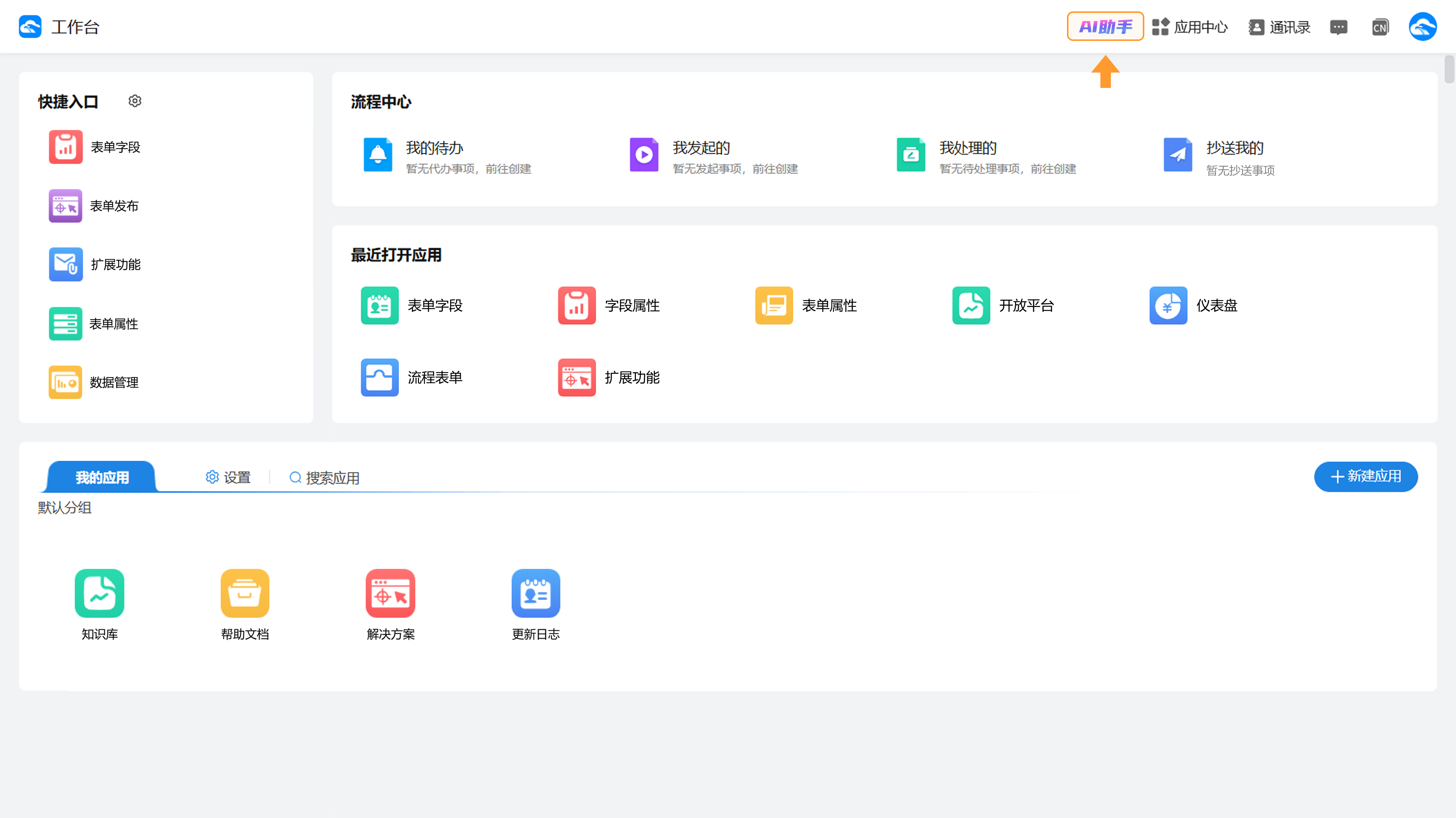Open recent app 扩展功能 red icon
Screen dimensions: 1456x818
pyautogui.click(x=577, y=378)
